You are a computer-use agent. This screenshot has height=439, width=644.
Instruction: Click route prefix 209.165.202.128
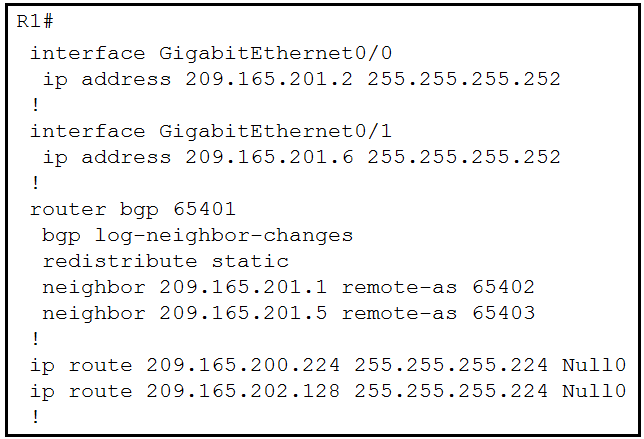coord(243,391)
